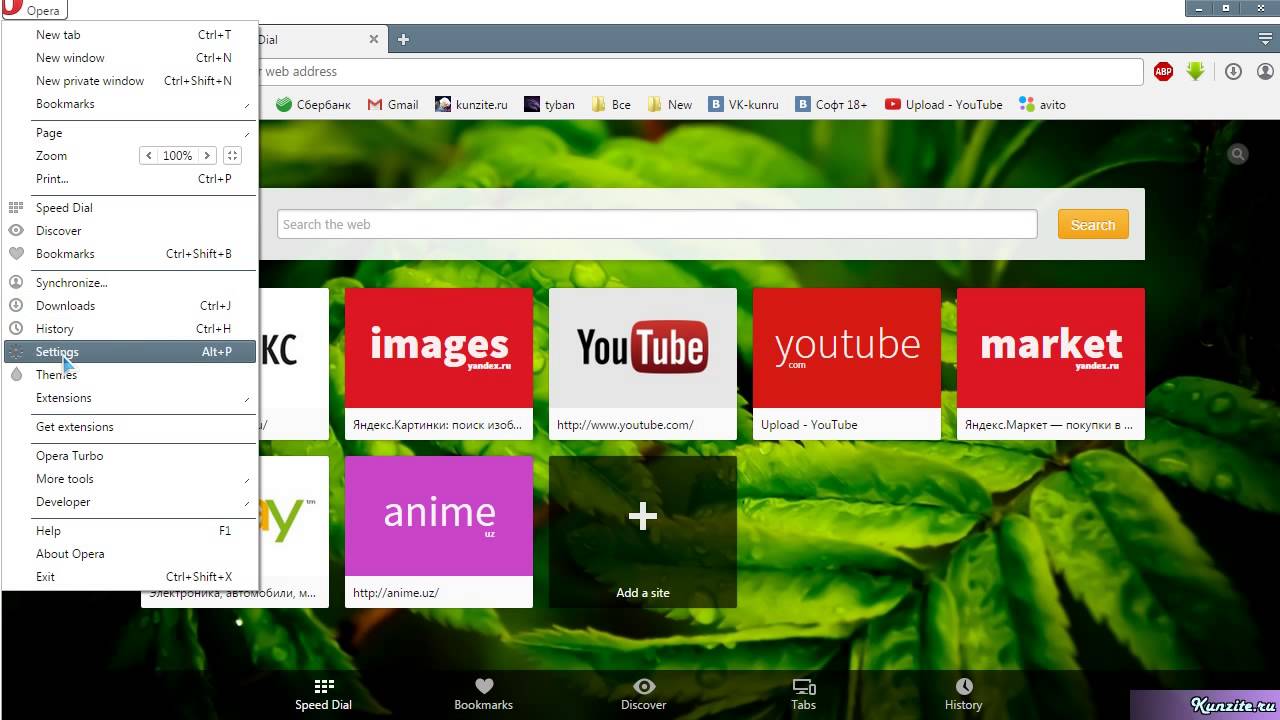This screenshot has width=1280, height=720.
Task: Open the Софт 18+ bookmark
Action: [831, 104]
